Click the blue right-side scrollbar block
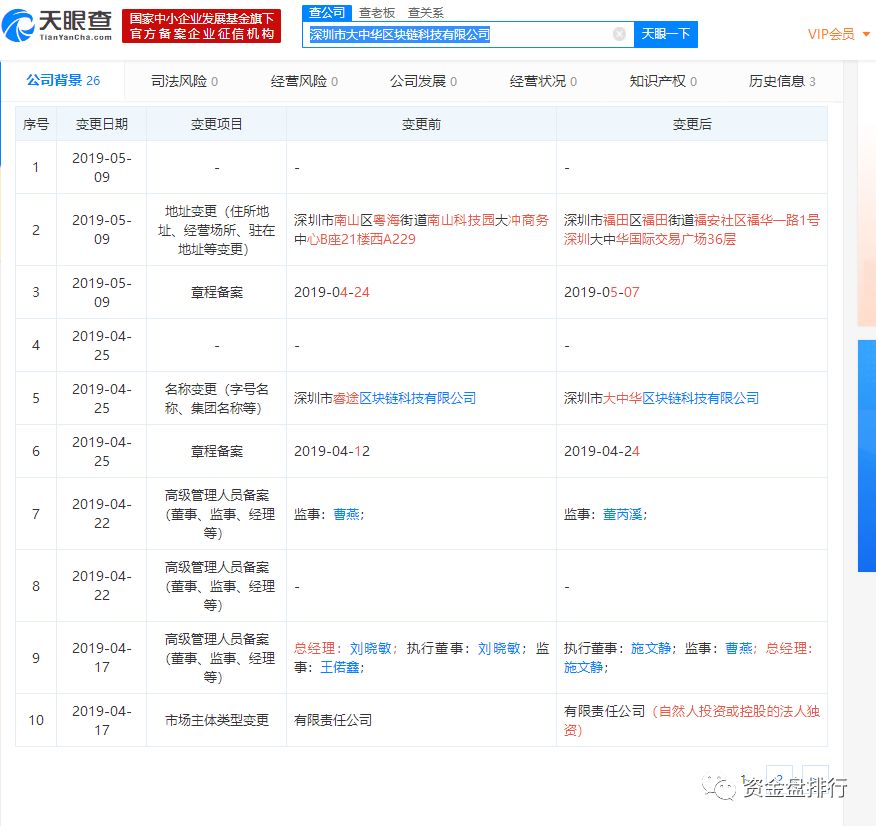The image size is (876, 826). coord(867,456)
